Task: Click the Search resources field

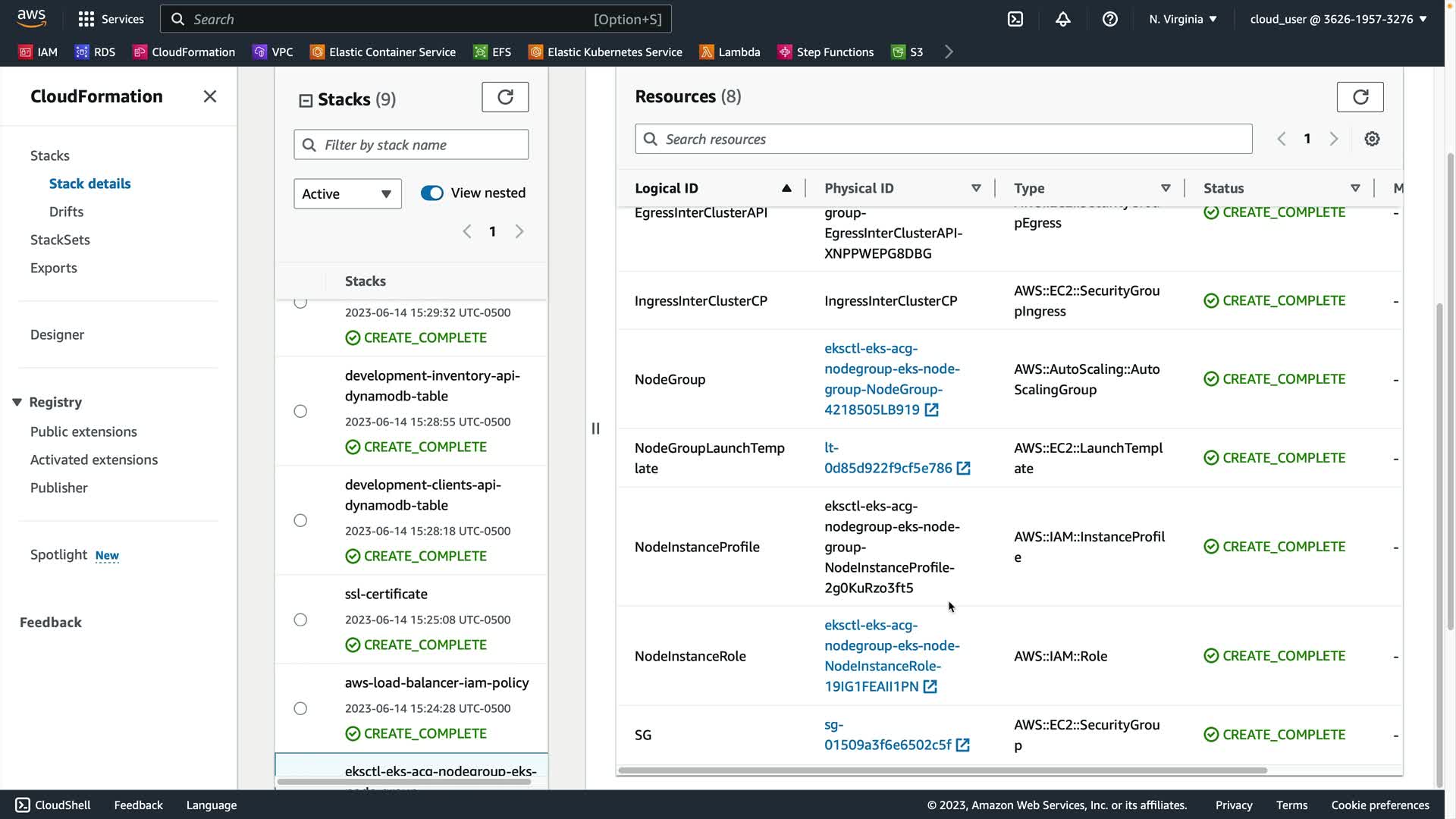Action: 943,139
